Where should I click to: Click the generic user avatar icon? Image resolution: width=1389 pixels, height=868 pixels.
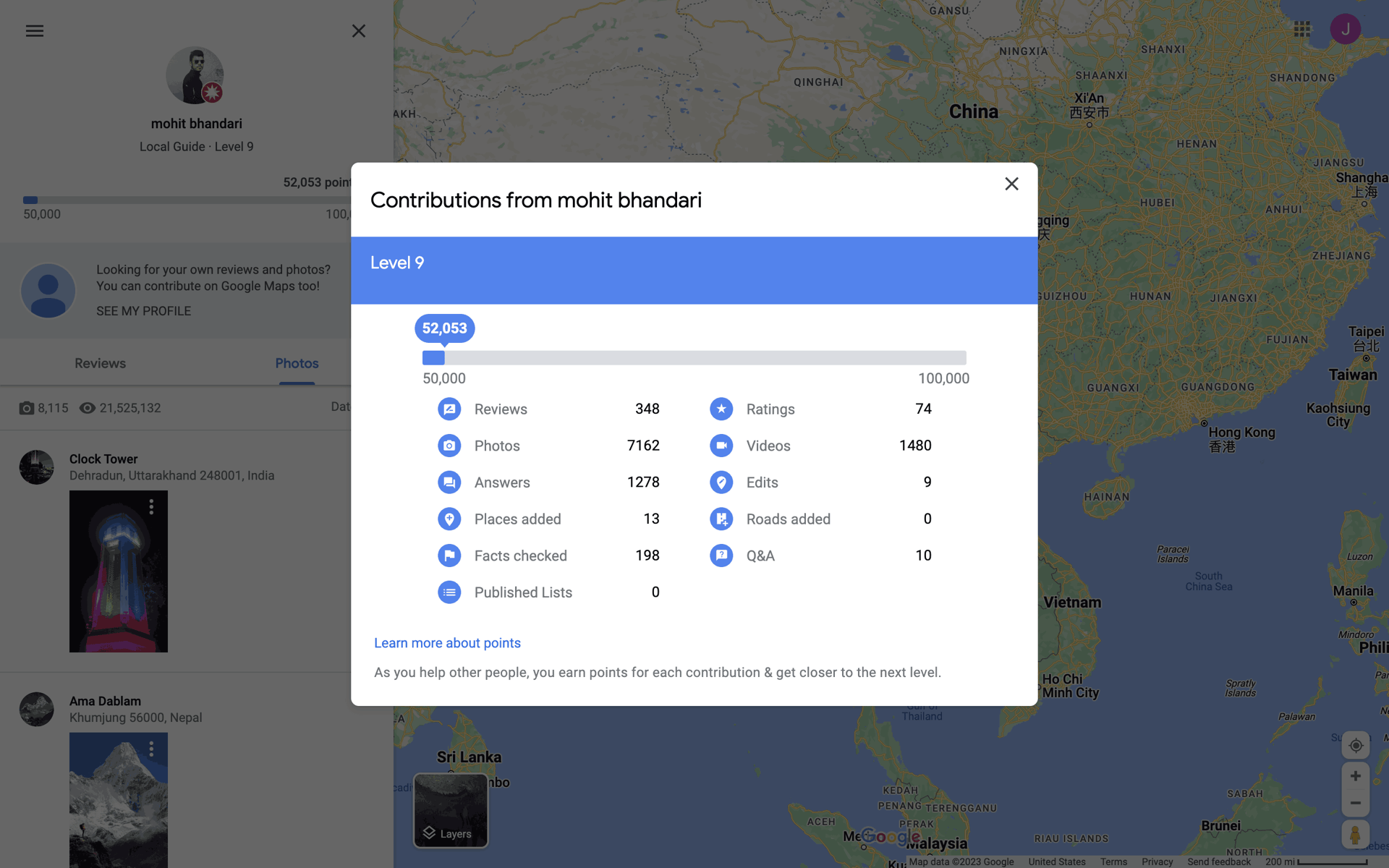click(x=48, y=290)
